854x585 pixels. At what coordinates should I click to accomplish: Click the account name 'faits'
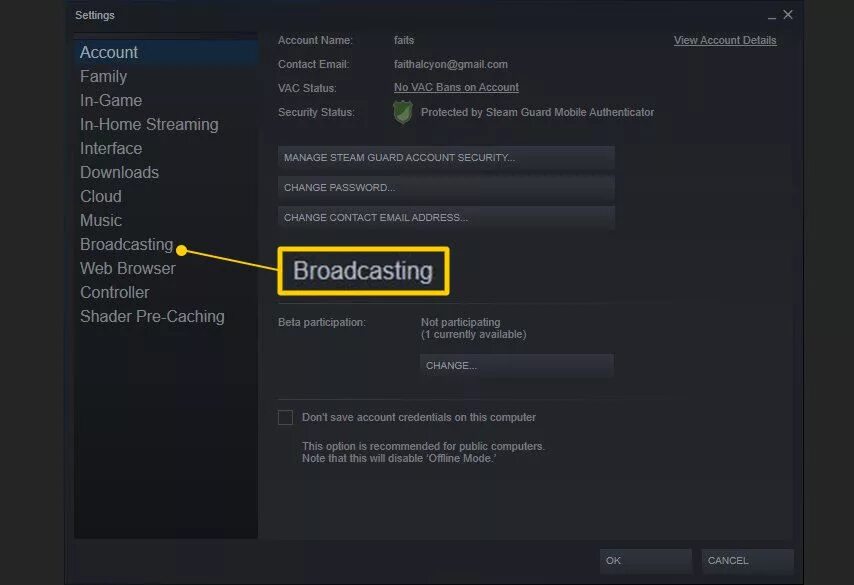tap(404, 40)
